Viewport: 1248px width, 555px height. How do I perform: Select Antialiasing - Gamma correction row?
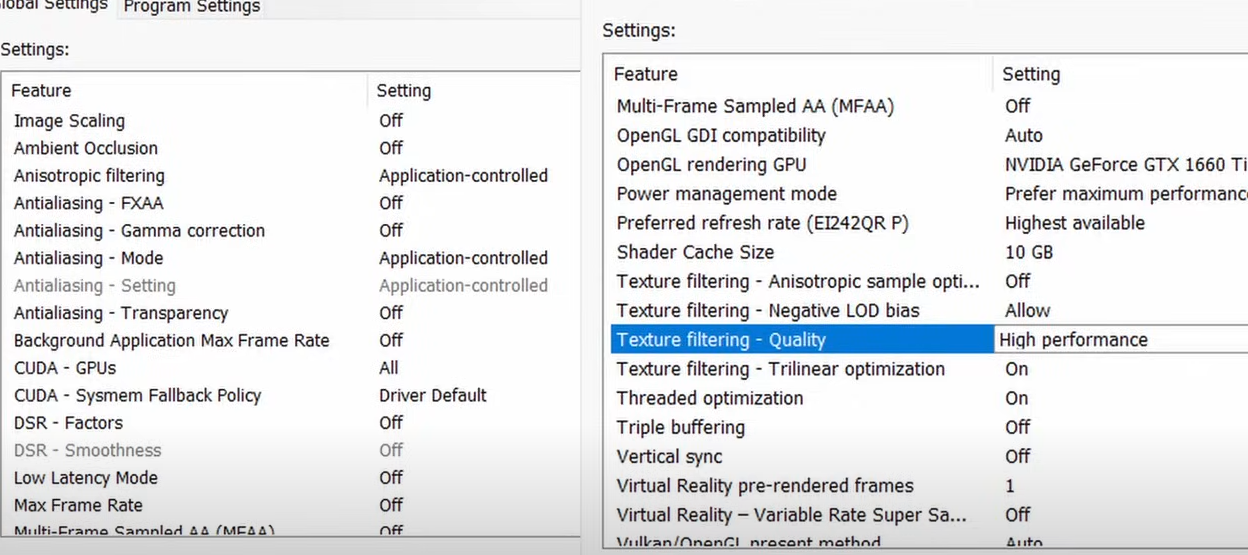click(x=139, y=231)
